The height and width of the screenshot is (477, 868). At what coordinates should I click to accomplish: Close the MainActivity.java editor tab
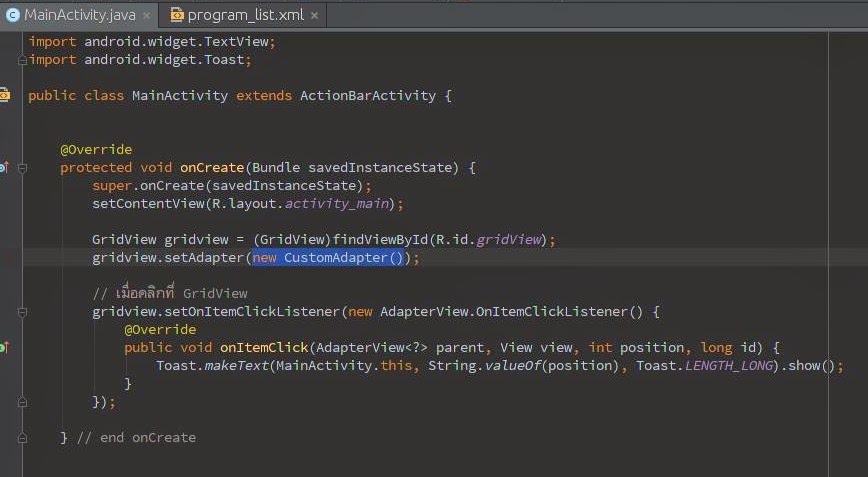pos(147,16)
